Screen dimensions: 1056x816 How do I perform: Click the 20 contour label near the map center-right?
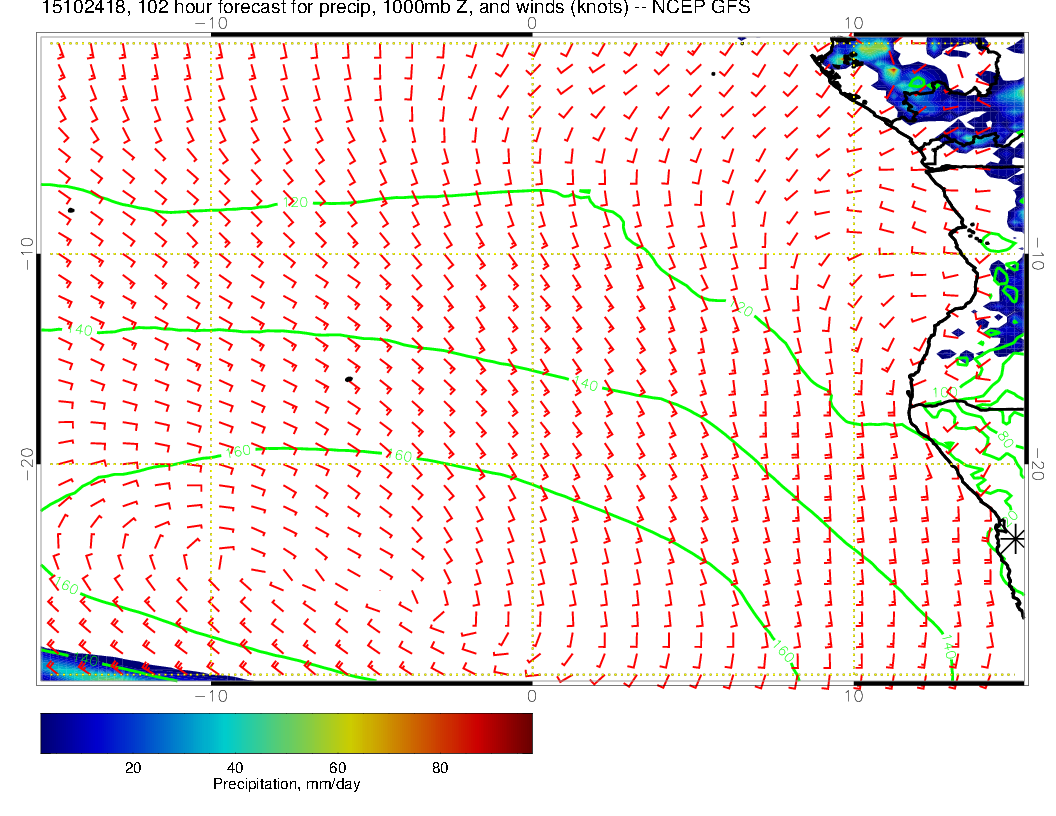pyautogui.click(x=743, y=311)
